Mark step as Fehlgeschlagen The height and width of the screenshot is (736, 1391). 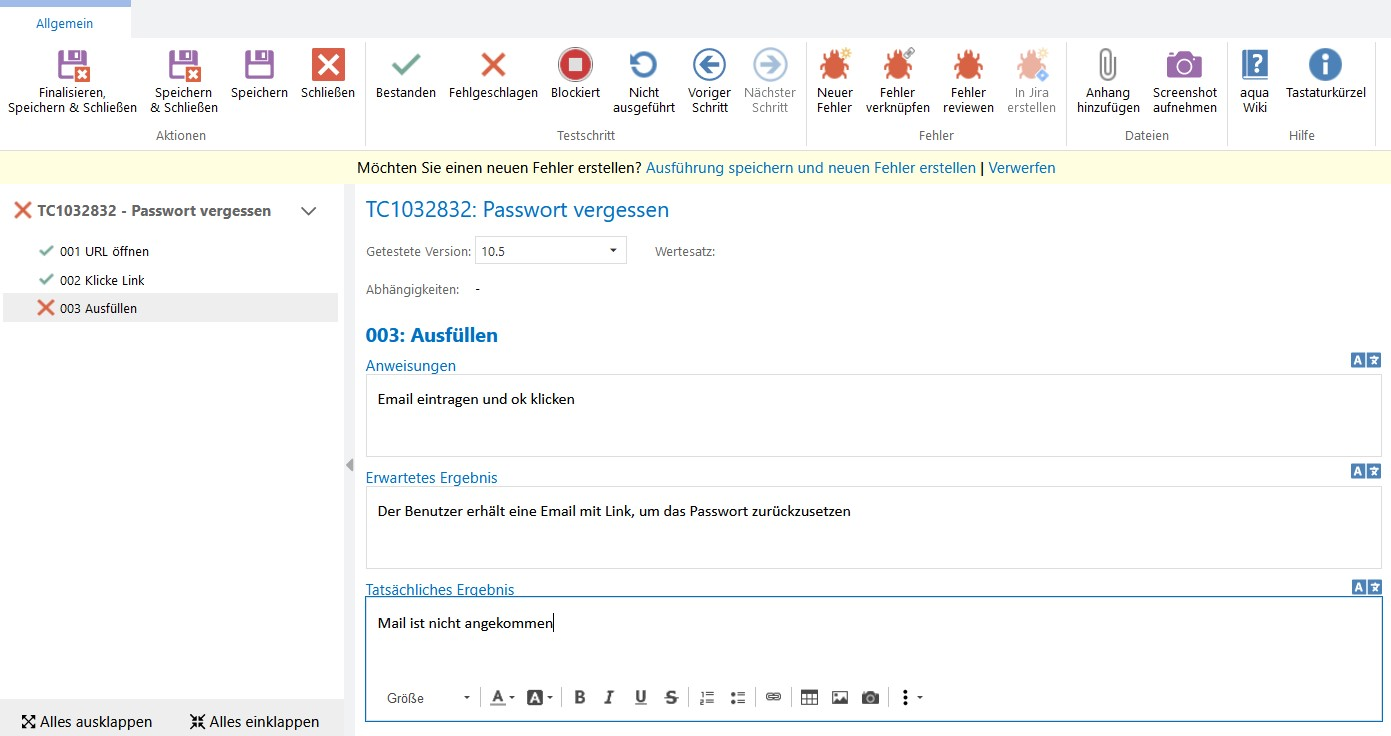click(493, 66)
